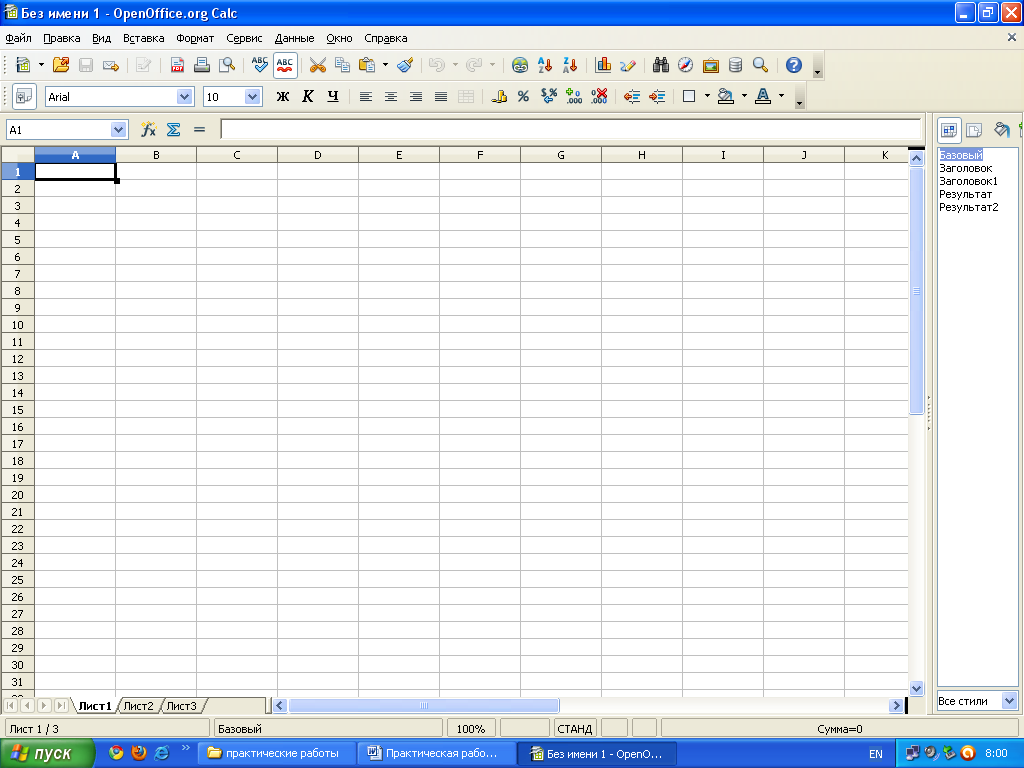
Task: Apply Percent number format icon
Action: tap(523, 97)
